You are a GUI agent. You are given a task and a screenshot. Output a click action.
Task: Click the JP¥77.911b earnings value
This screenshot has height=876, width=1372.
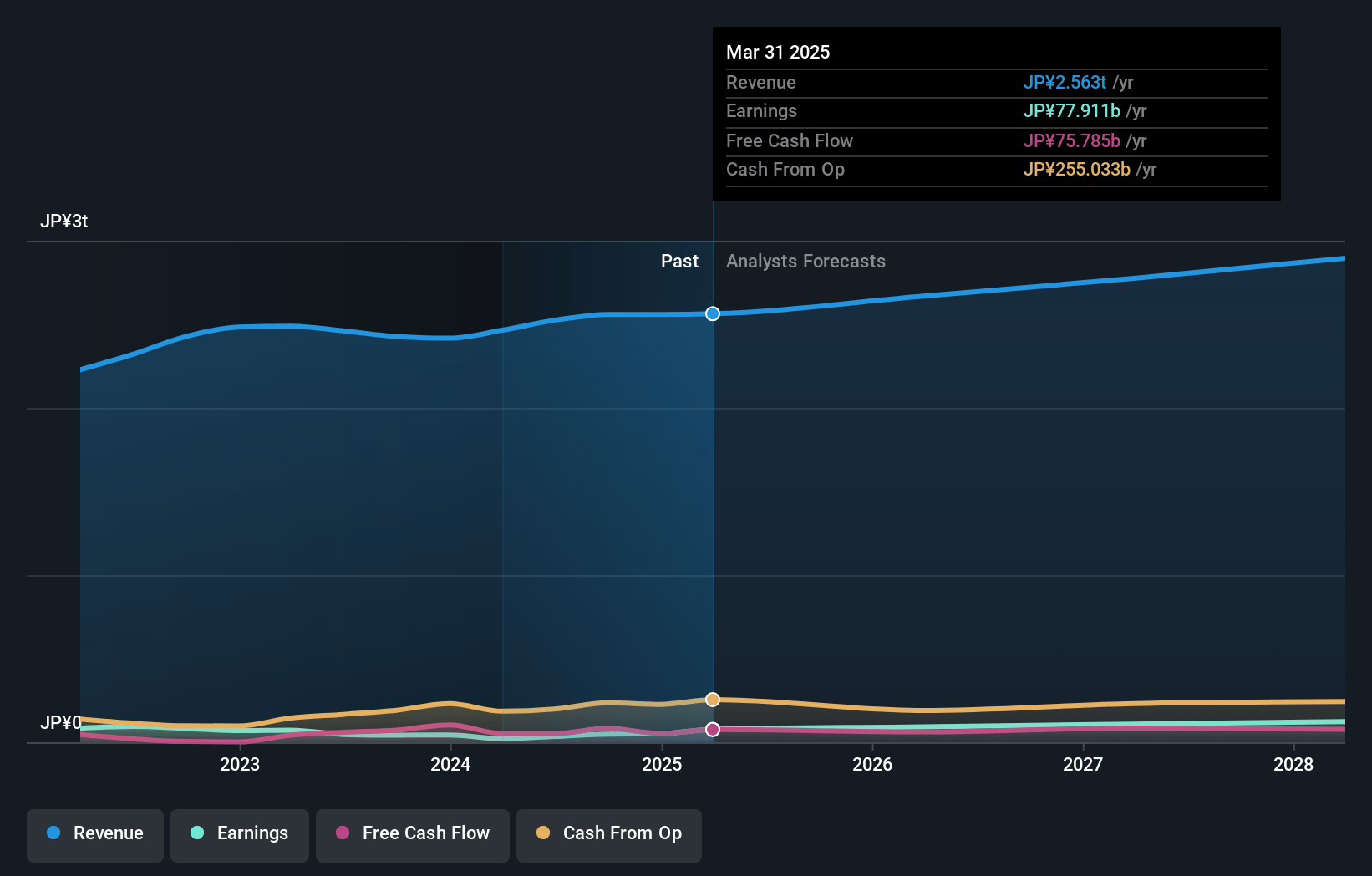[1072, 111]
